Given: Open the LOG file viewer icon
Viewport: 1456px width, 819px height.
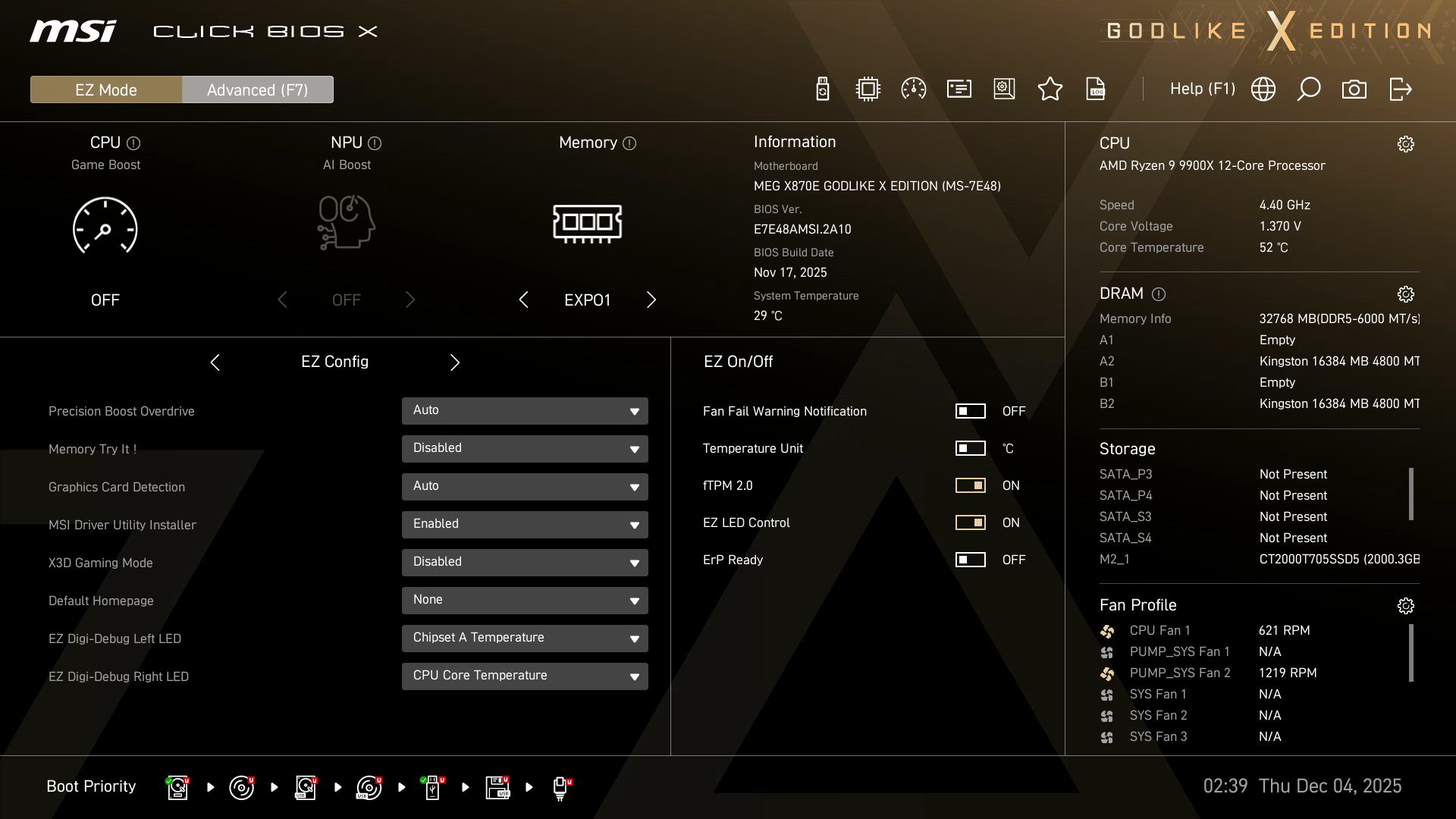Looking at the screenshot, I should (x=1096, y=89).
